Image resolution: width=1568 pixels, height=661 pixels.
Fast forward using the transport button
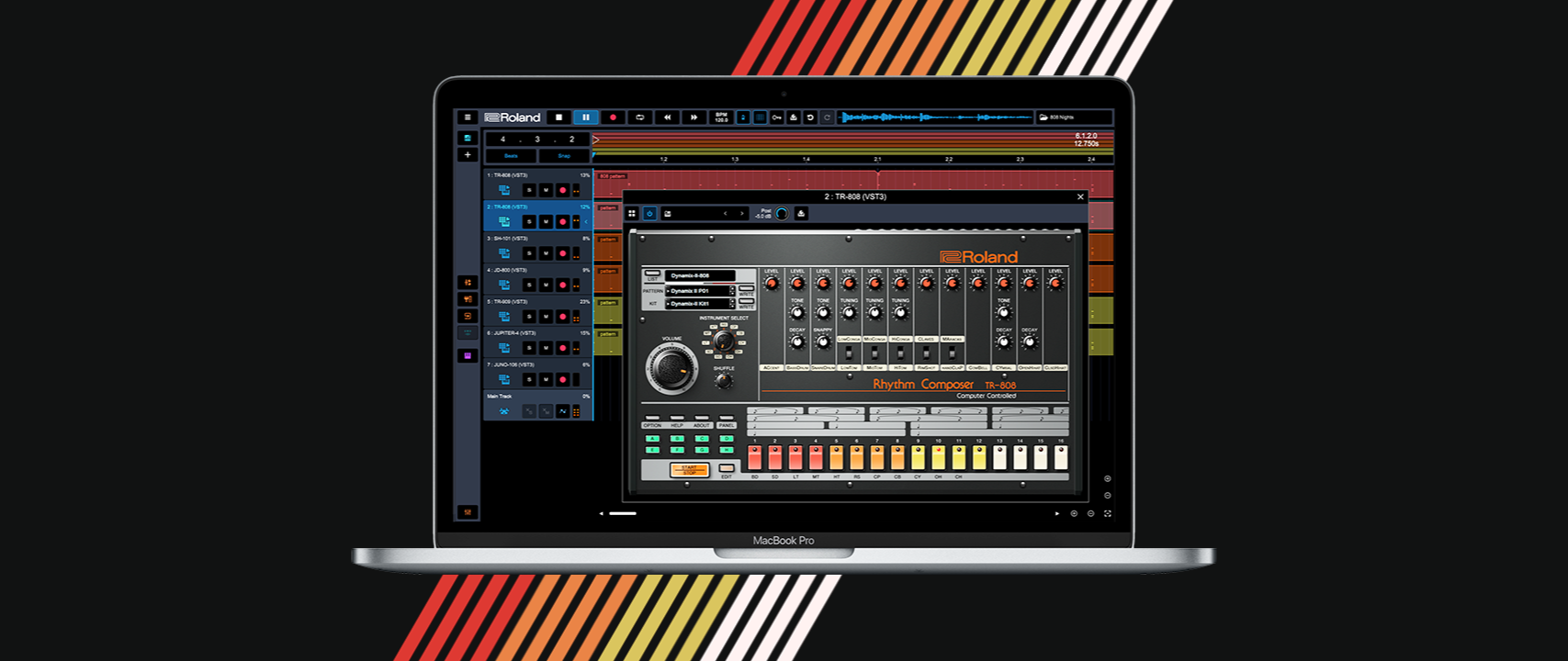694,118
